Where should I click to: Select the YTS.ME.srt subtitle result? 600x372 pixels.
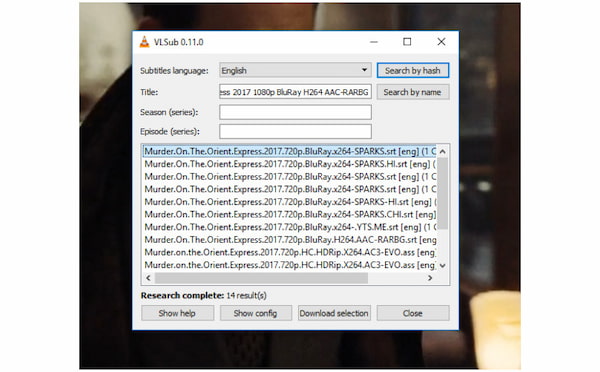pos(290,227)
